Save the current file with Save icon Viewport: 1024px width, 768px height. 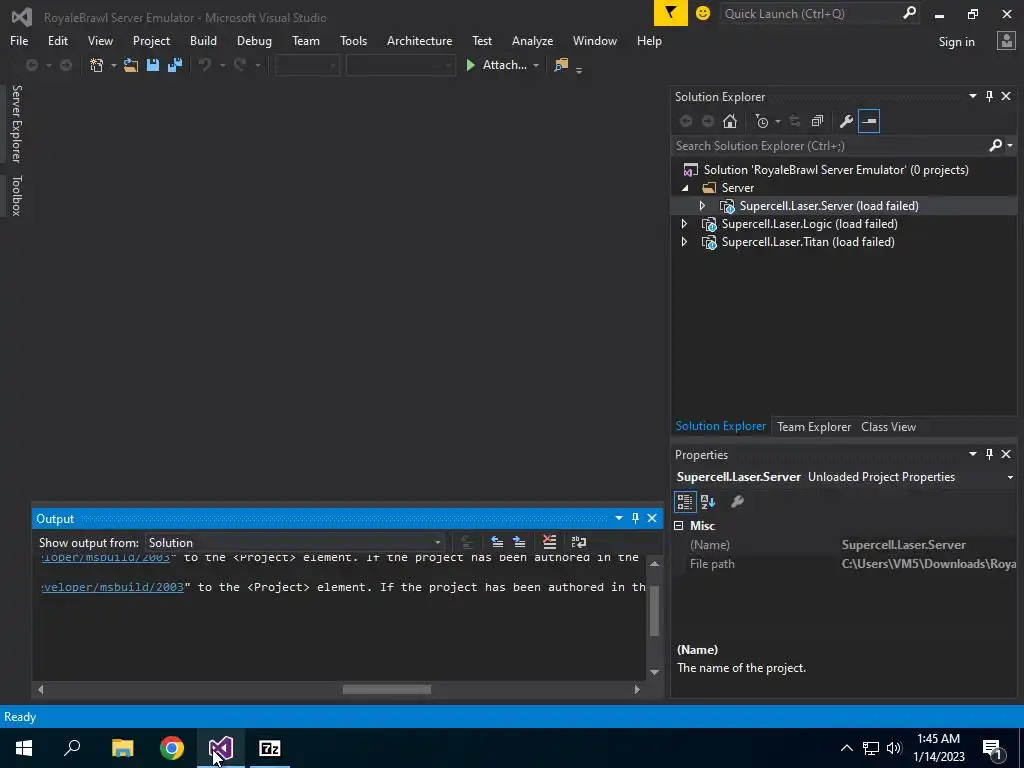pyautogui.click(x=153, y=65)
